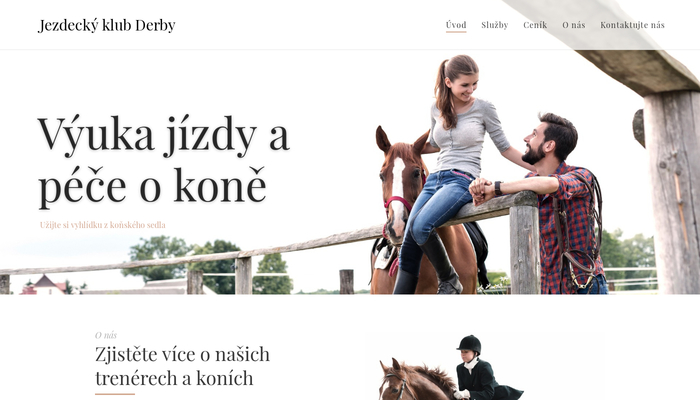This screenshot has height=400, width=700.
Task: Click the small italic O nás section label
Action: click(x=106, y=335)
